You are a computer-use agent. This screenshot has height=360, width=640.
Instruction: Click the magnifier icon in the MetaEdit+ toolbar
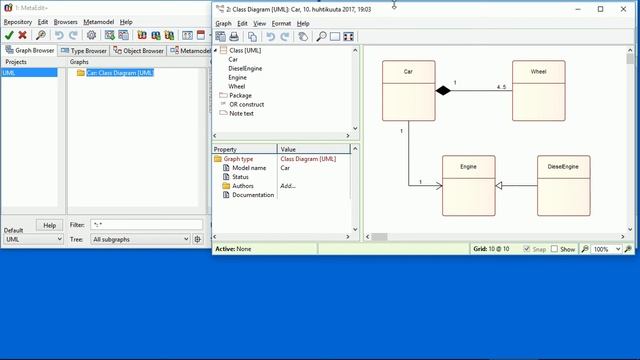coord(40,36)
